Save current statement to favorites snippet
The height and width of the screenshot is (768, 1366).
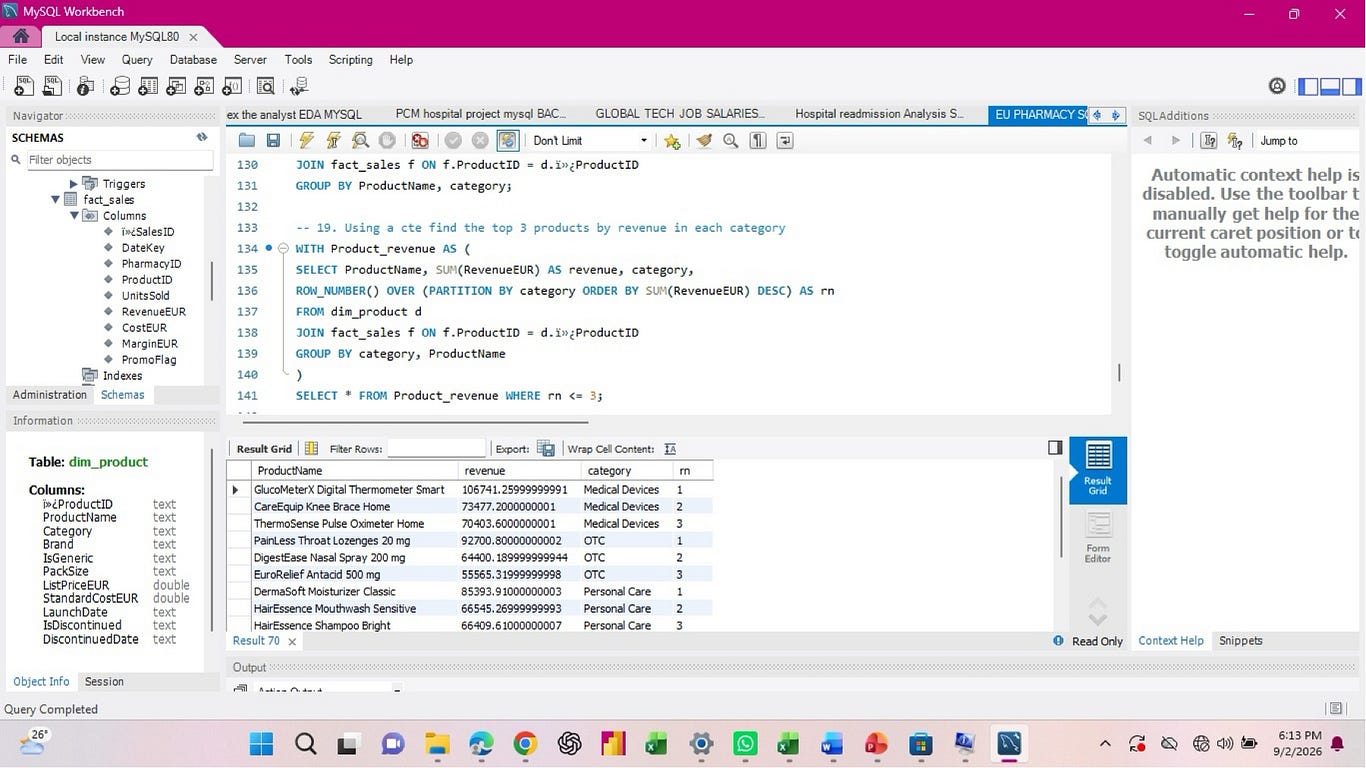click(x=672, y=141)
